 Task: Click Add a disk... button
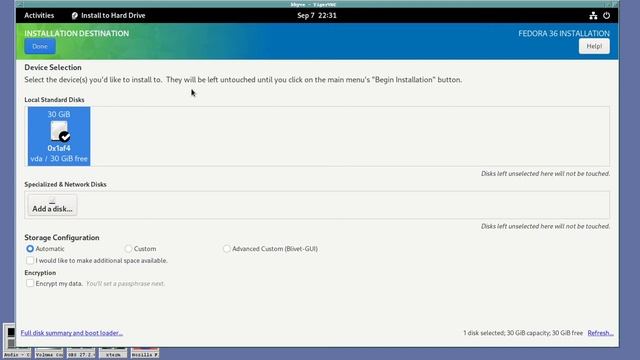[x=52, y=205]
